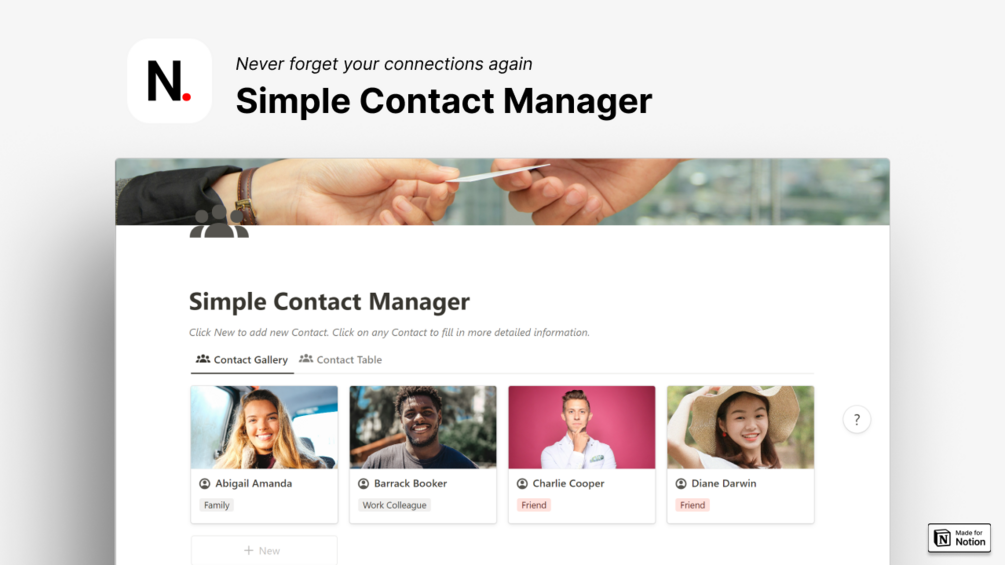The height and width of the screenshot is (565, 1005).
Task: Open the help question mark button
Action: click(x=856, y=420)
